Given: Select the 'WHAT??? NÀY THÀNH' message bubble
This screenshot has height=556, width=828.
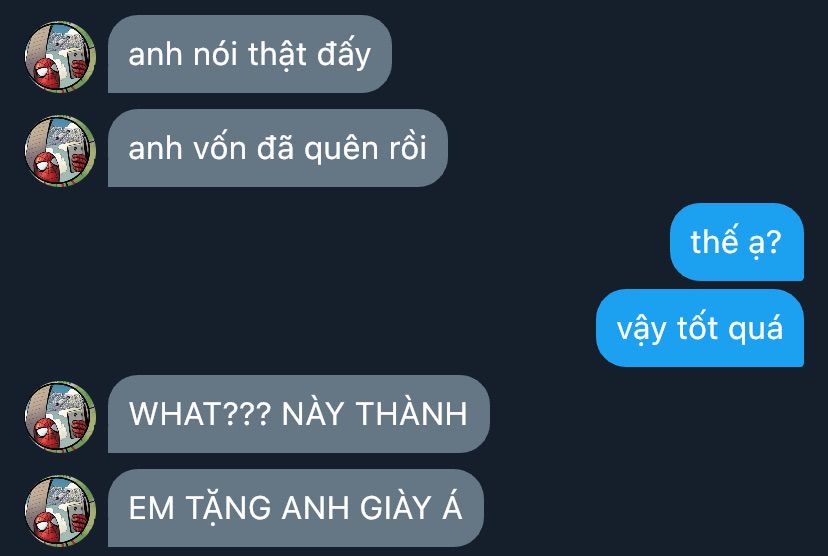Looking at the screenshot, I should (x=299, y=414).
